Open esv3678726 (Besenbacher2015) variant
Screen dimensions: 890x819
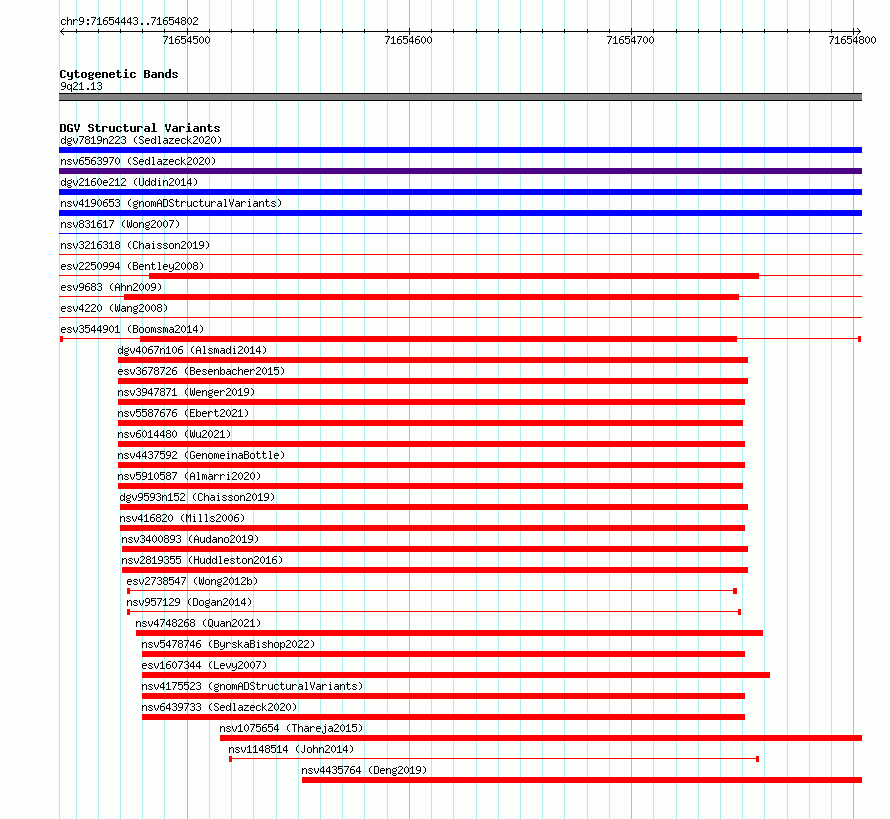201,371
